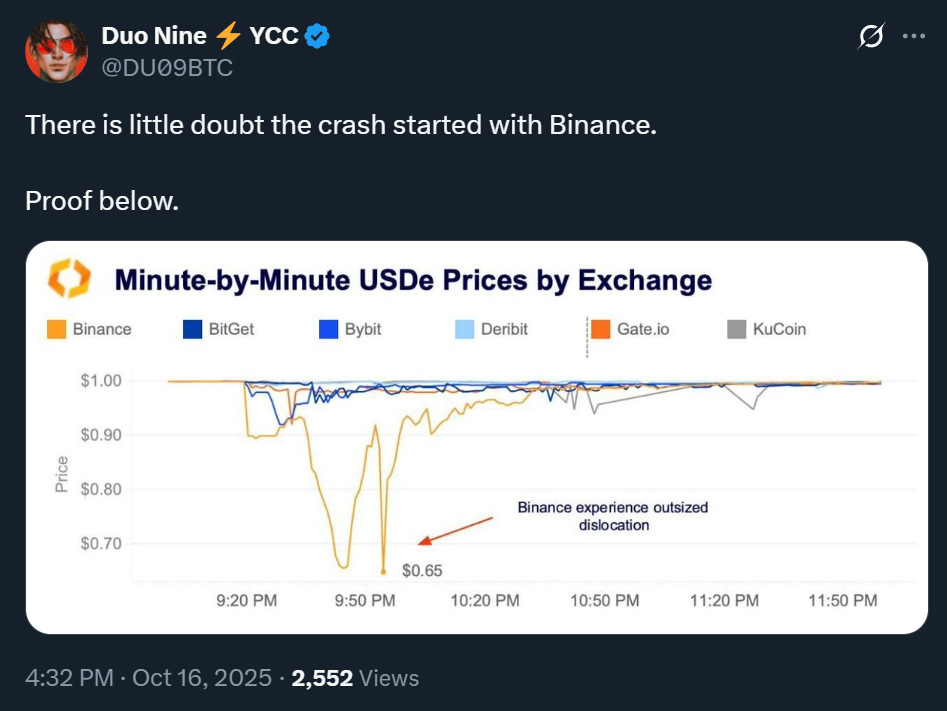
Task: Click the BitGet dark blue legend swatch
Action: point(194,329)
